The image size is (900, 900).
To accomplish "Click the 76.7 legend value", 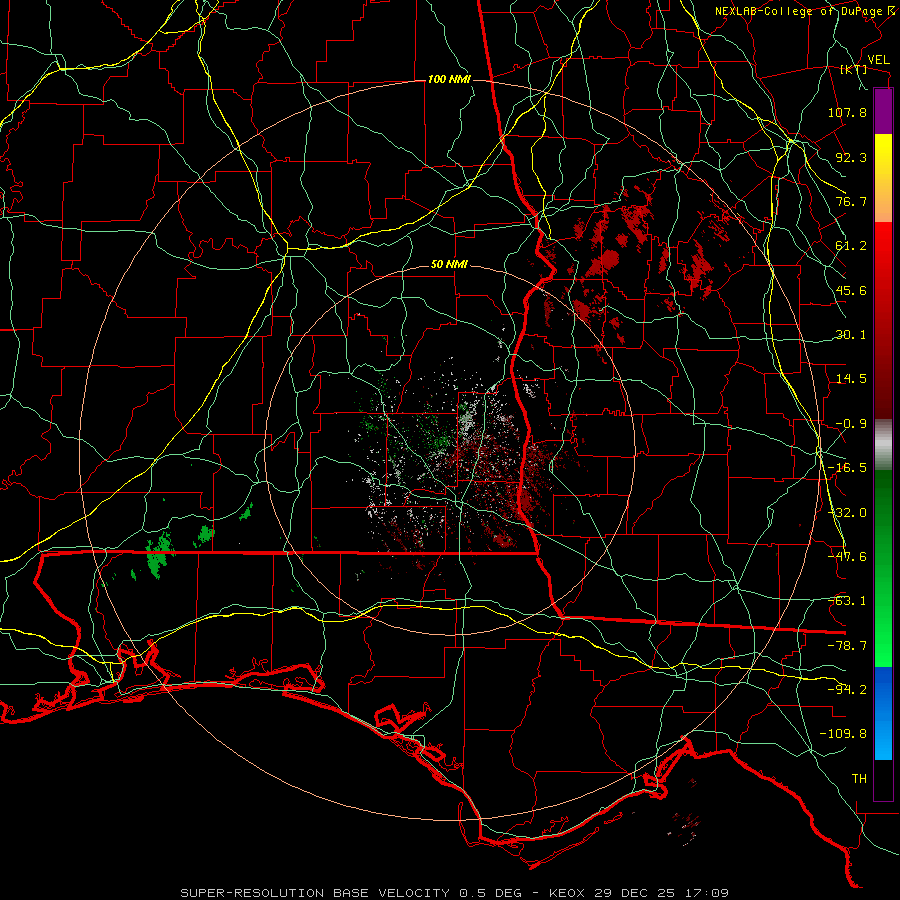I will click(x=851, y=201).
